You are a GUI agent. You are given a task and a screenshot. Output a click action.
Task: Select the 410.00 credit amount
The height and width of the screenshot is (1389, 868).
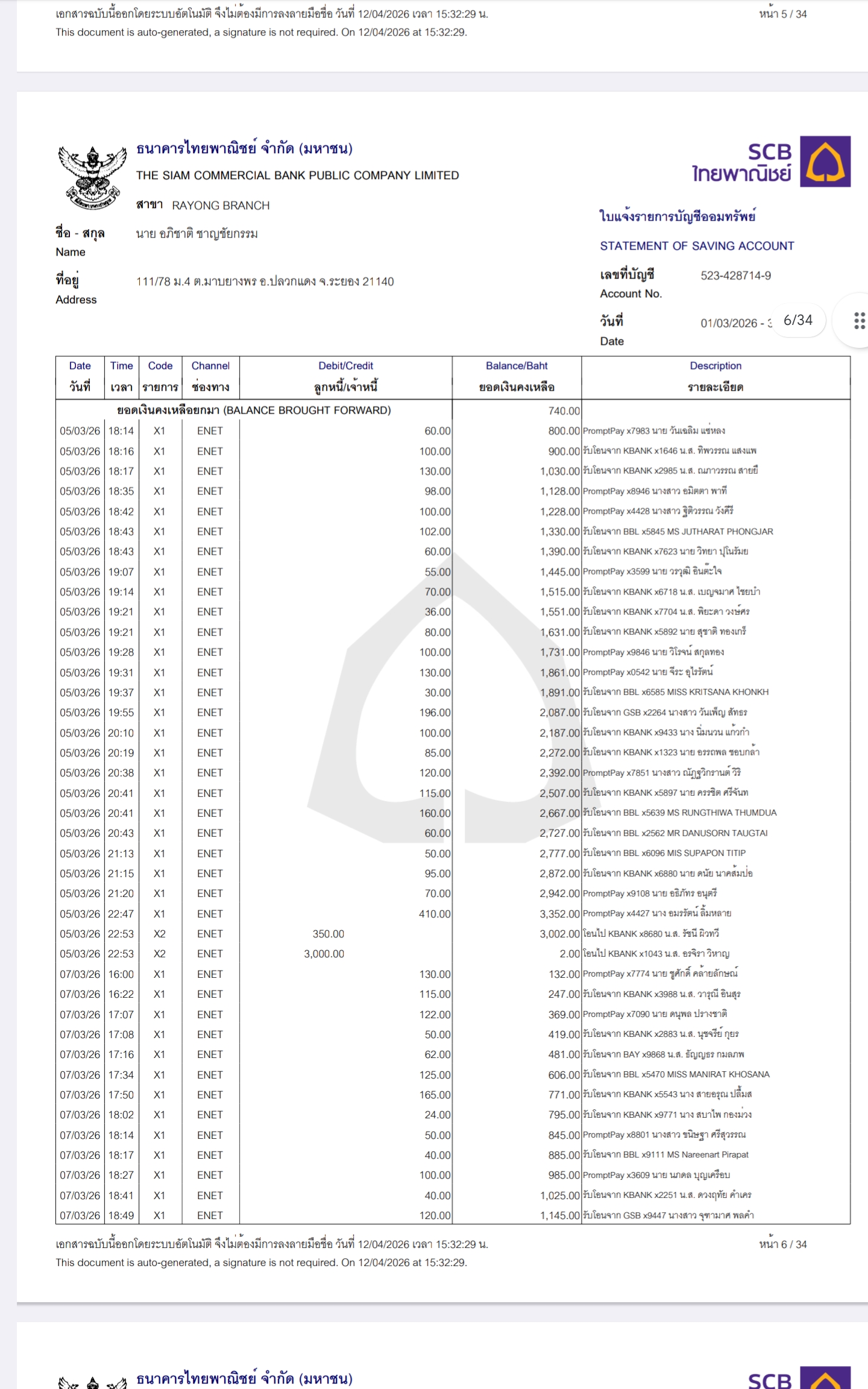435,914
